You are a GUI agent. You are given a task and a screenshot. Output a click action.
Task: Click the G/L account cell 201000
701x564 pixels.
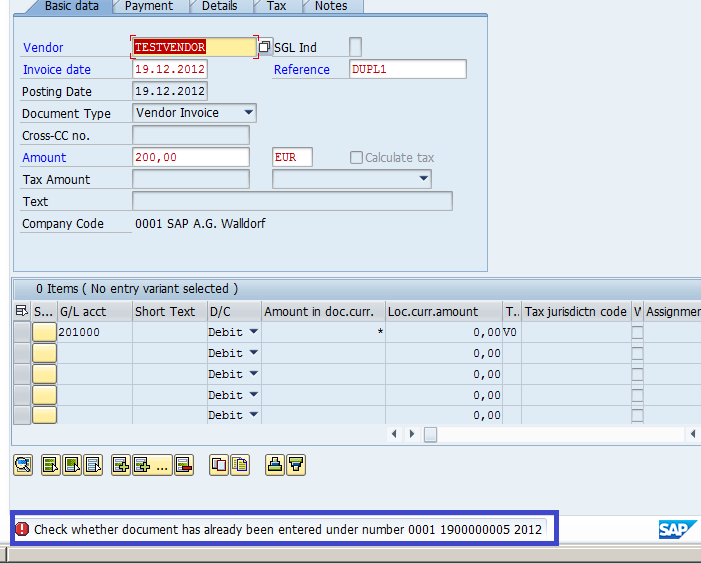95,332
